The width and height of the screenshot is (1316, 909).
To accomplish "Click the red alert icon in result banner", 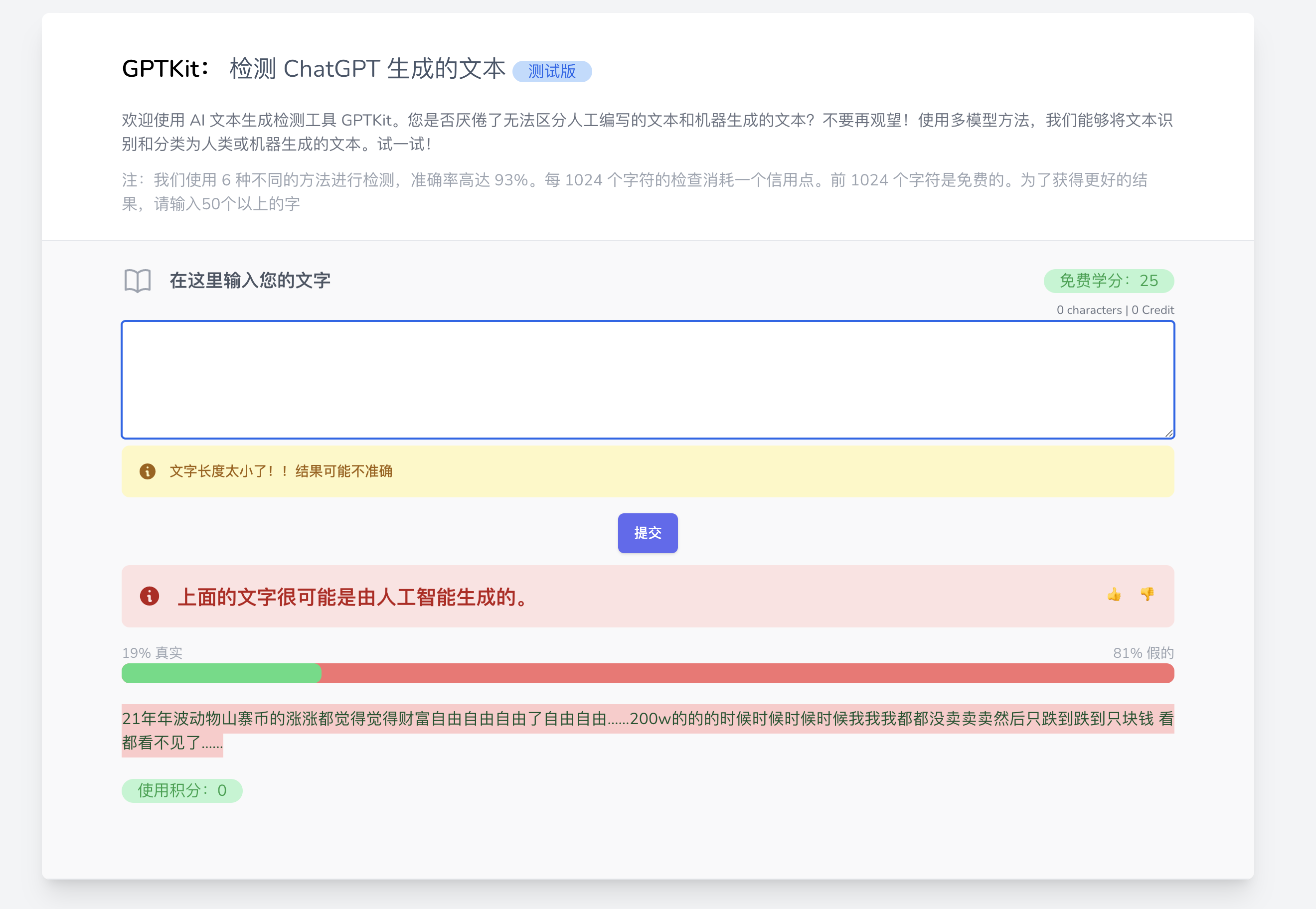I will click(149, 597).
